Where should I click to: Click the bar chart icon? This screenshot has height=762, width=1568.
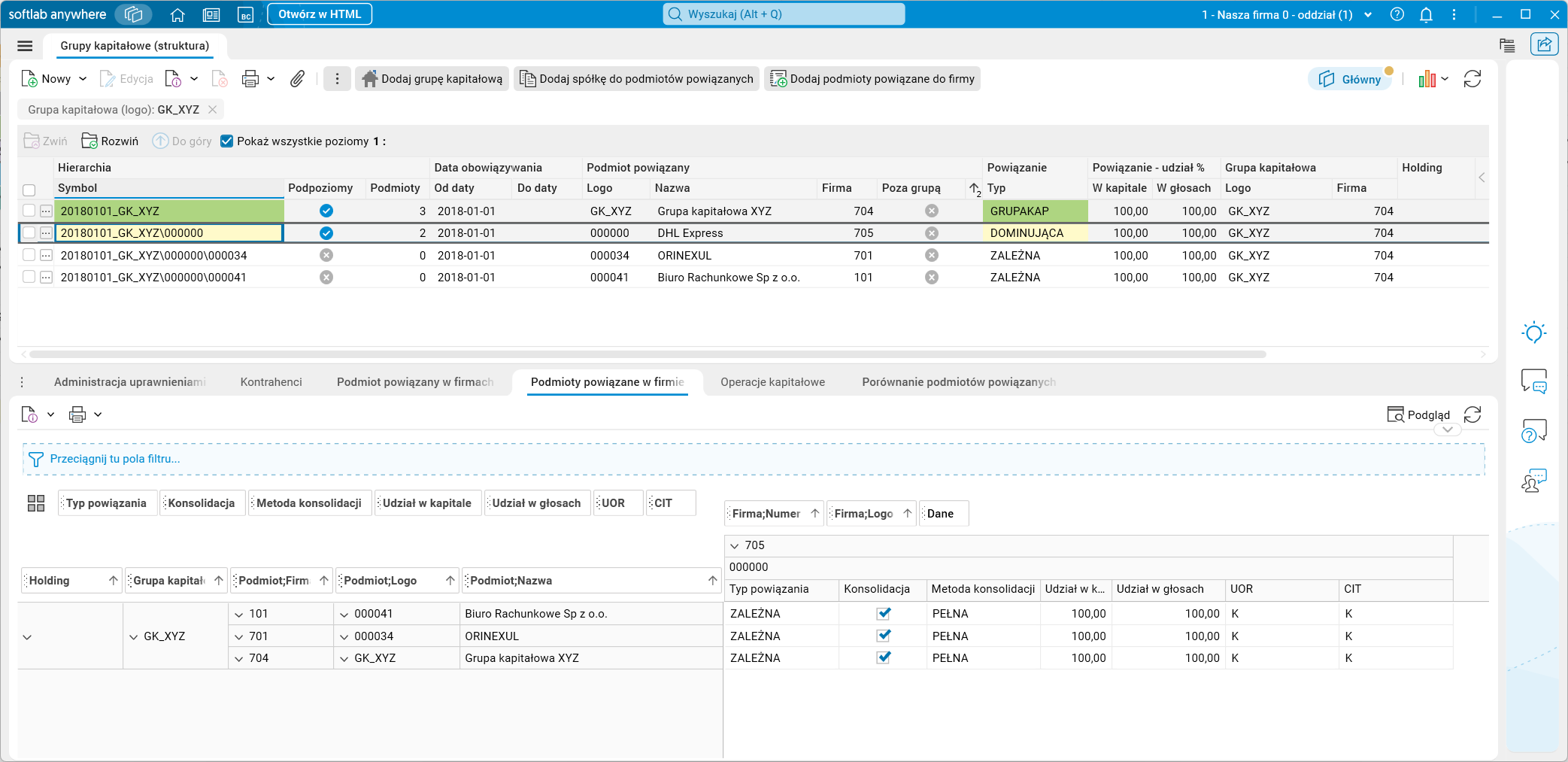[1427, 79]
